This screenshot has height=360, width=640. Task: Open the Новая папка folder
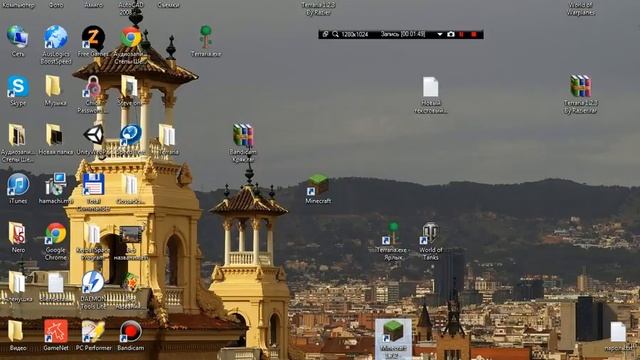tap(54, 135)
